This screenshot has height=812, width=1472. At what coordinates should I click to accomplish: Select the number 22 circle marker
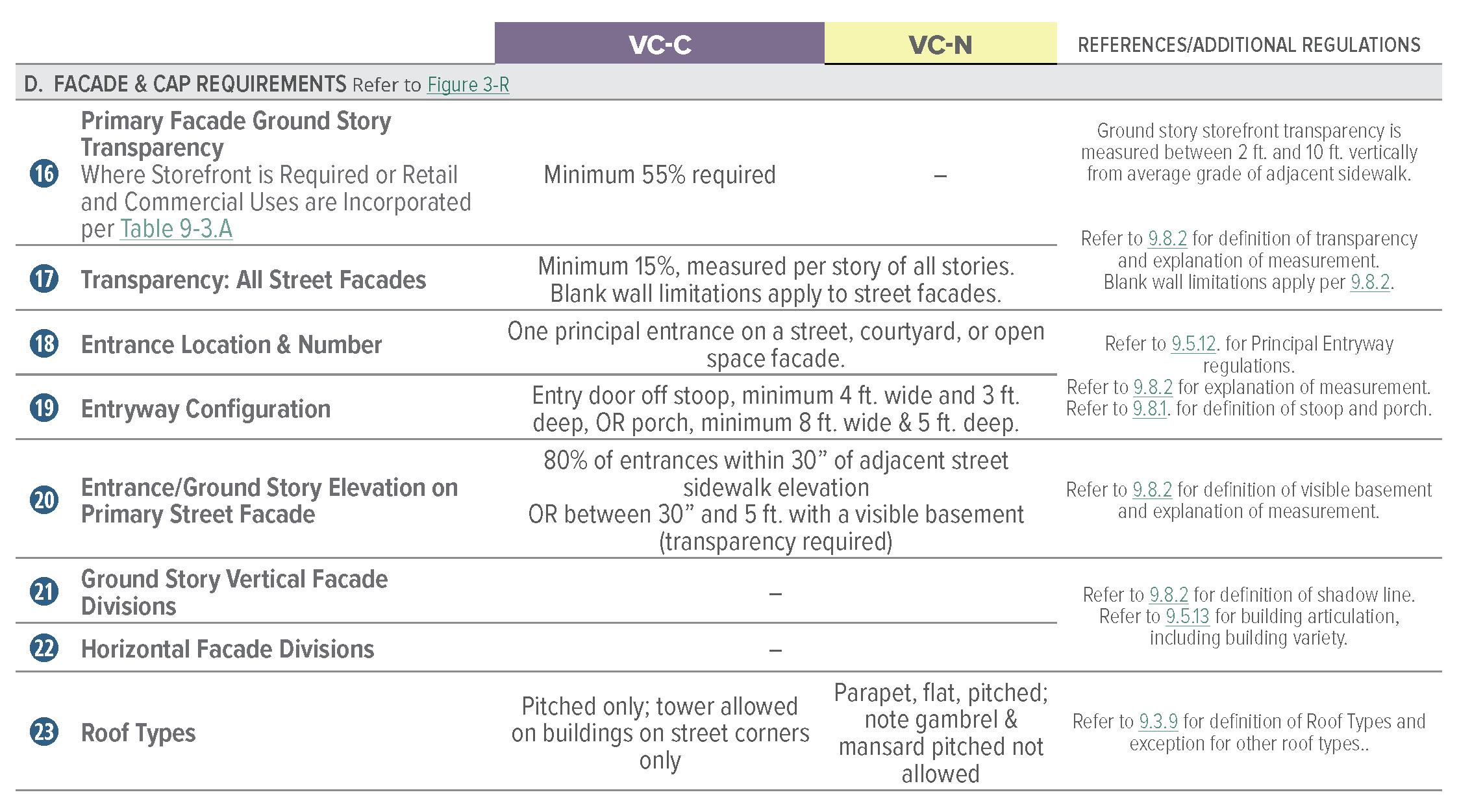44,648
